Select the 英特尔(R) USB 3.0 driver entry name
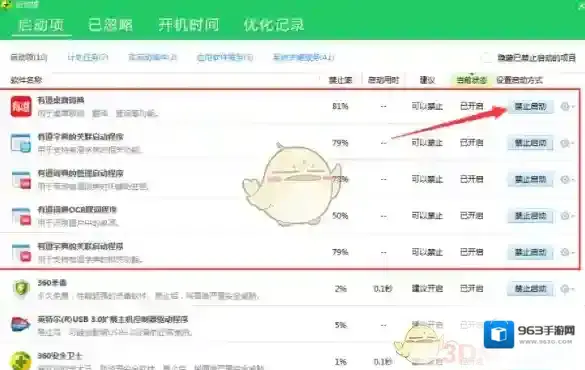The height and width of the screenshot is (370, 585). (113, 319)
